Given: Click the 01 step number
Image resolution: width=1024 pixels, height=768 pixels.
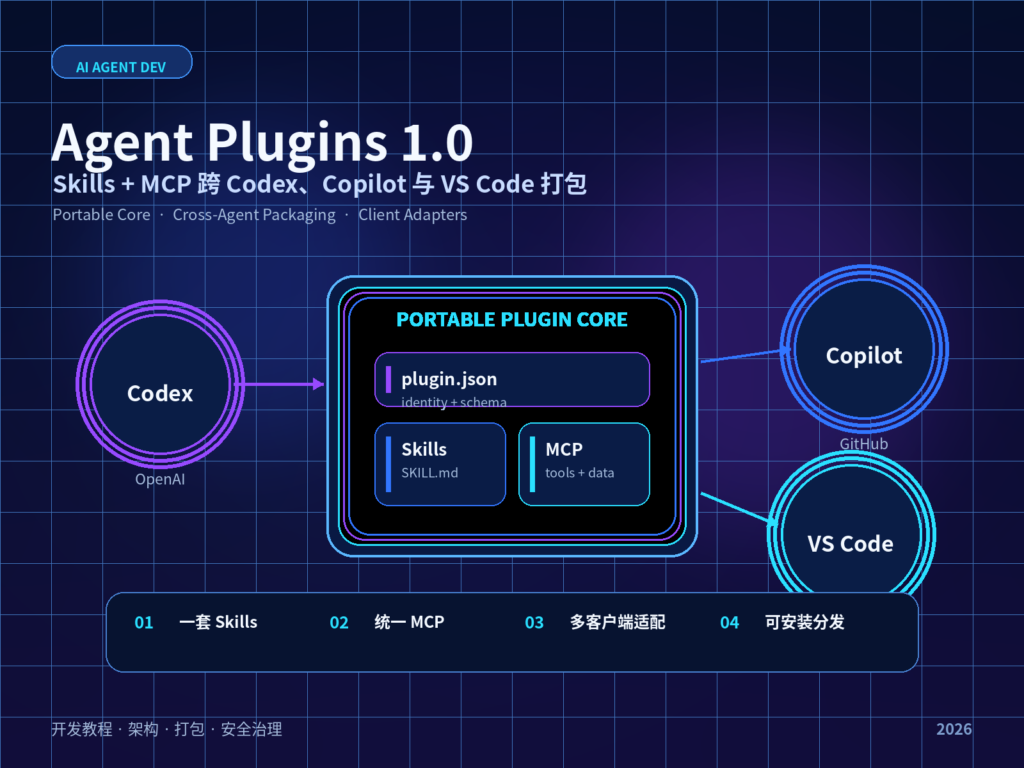Looking at the screenshot, I should [x=144, y=622].
